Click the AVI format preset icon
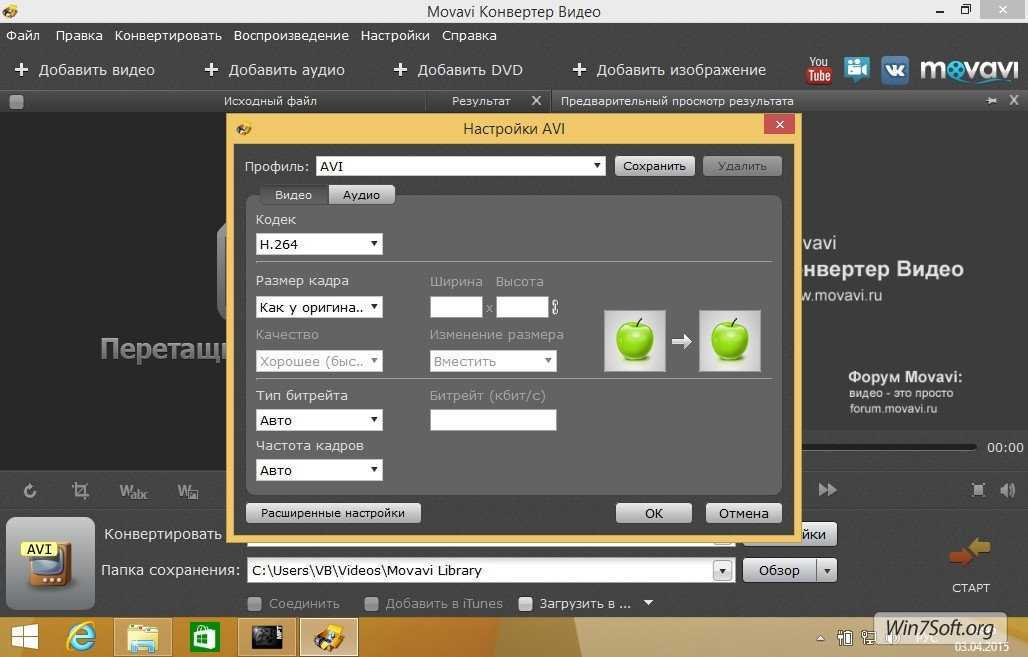The width and height of the screenshot is (1028, 657). (50, 563)
